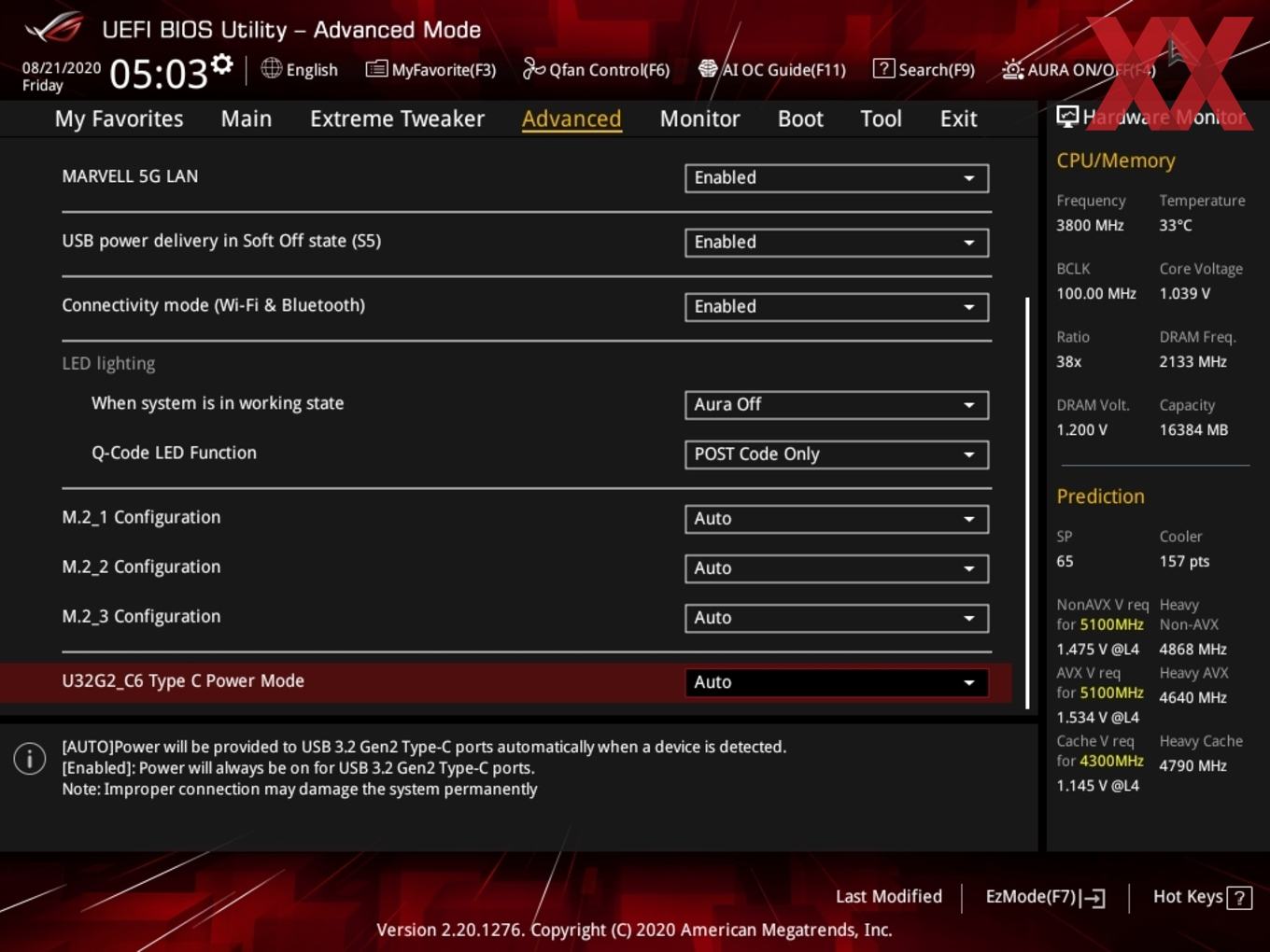Image resolution: width=1270 pixels, height=952 pixels.
Task: Expand M.2_3 Configuration dropdown
Action: click(837, 618)
